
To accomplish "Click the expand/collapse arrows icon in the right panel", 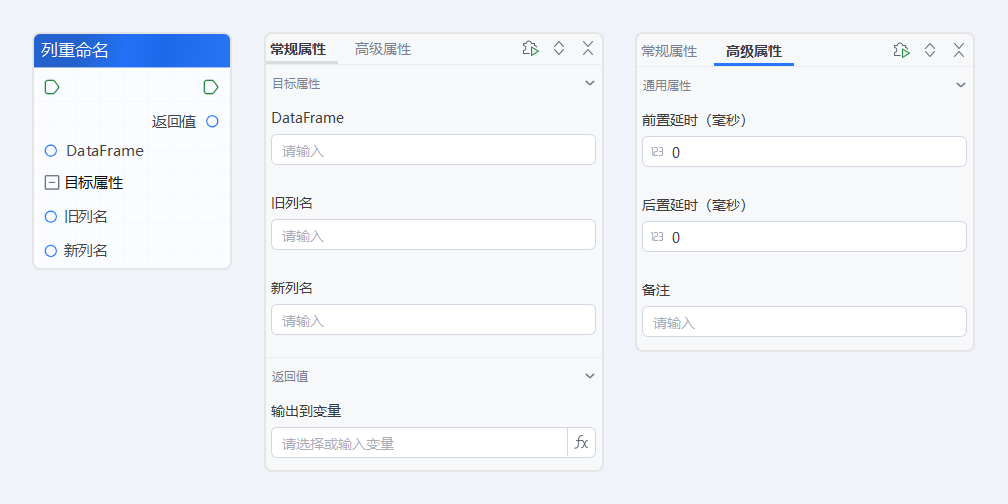I will 930,50.
